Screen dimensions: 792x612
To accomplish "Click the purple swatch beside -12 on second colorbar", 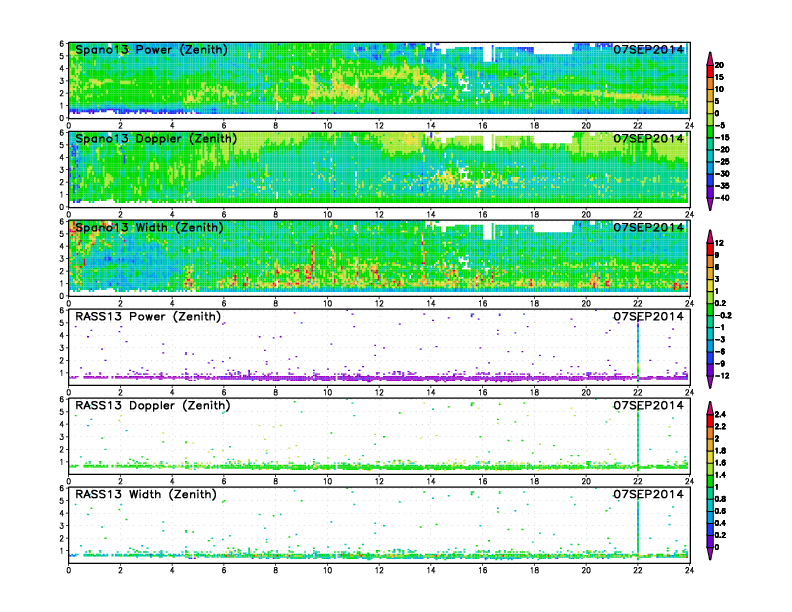I will point(710,370).
